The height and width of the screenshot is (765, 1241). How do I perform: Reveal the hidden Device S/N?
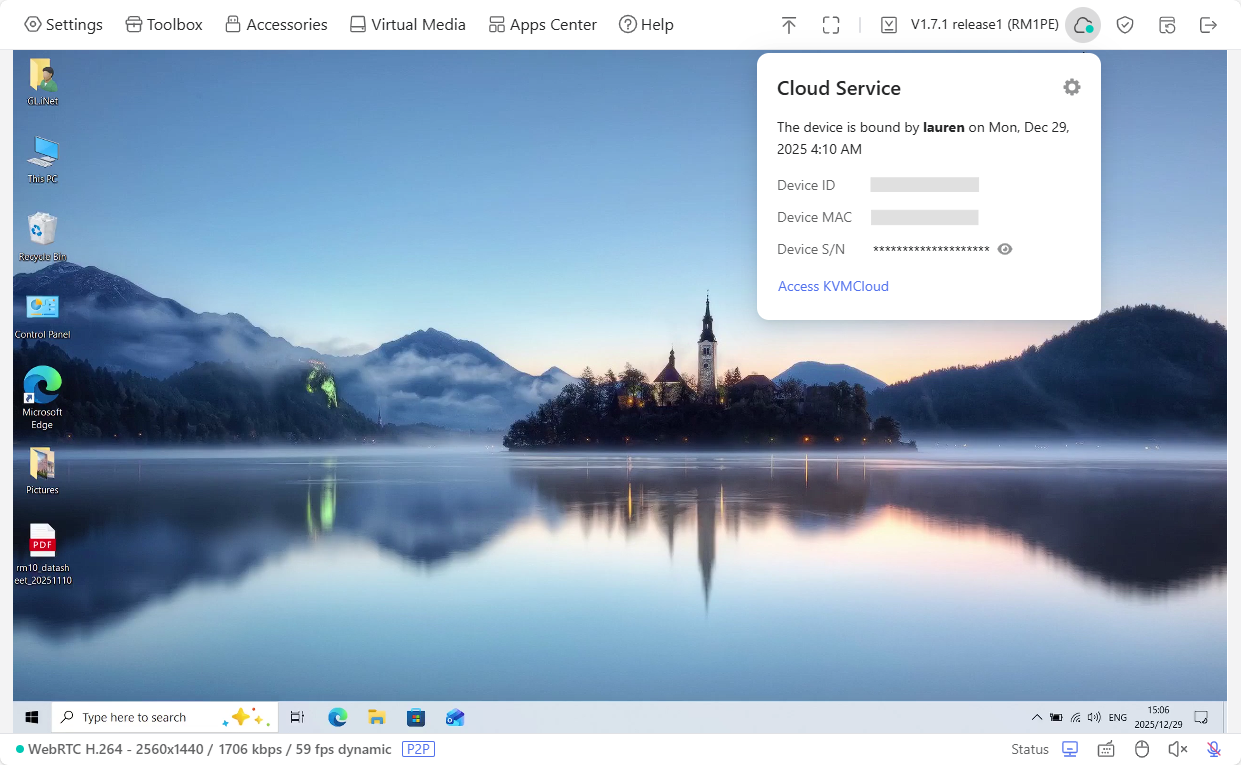pyautogui.click(x=1005, y=249)
